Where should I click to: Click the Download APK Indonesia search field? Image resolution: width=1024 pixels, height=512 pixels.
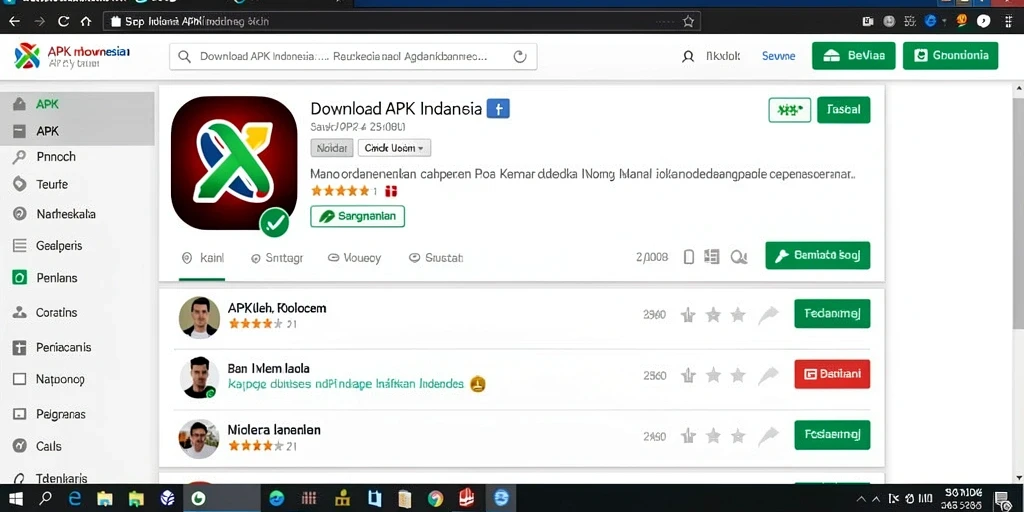tap(353, 57)
